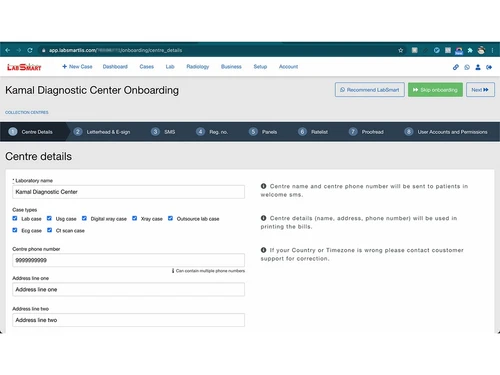
Task: Click the LabSmart logo
Action: tap(24, 67)
